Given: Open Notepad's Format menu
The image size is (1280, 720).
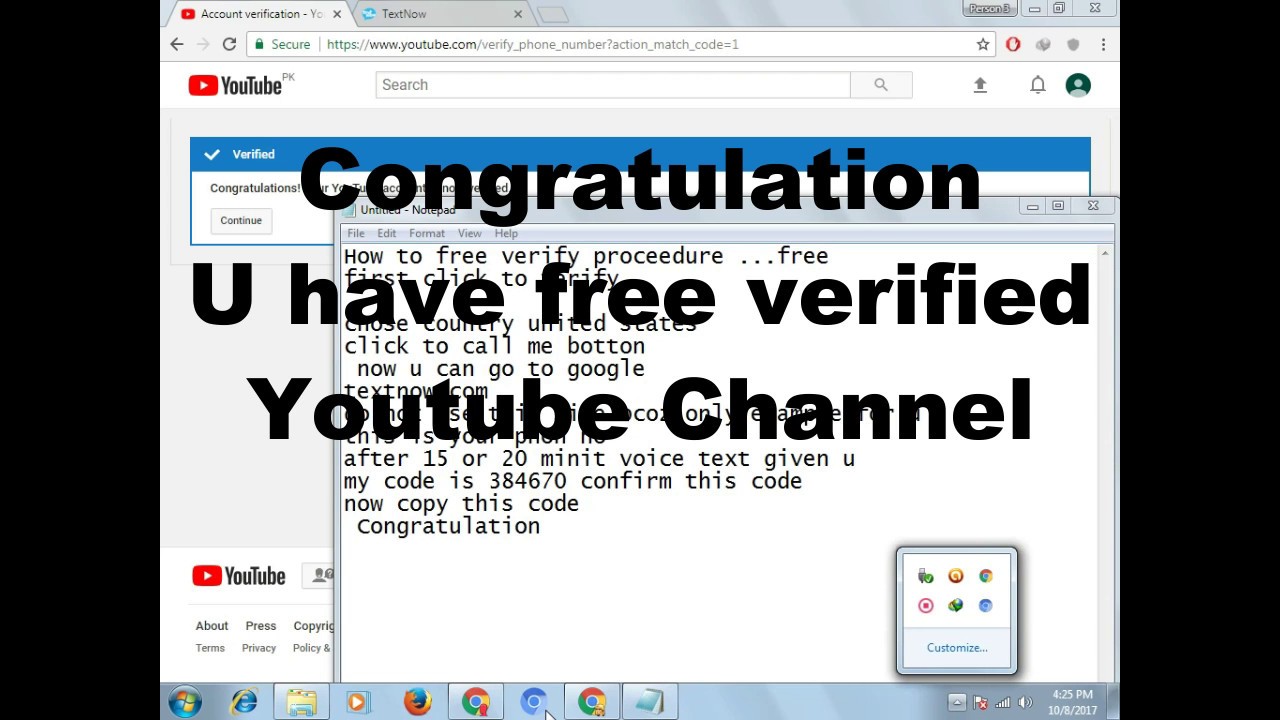Looking at the screenshot, I should (x=427, y=233).
